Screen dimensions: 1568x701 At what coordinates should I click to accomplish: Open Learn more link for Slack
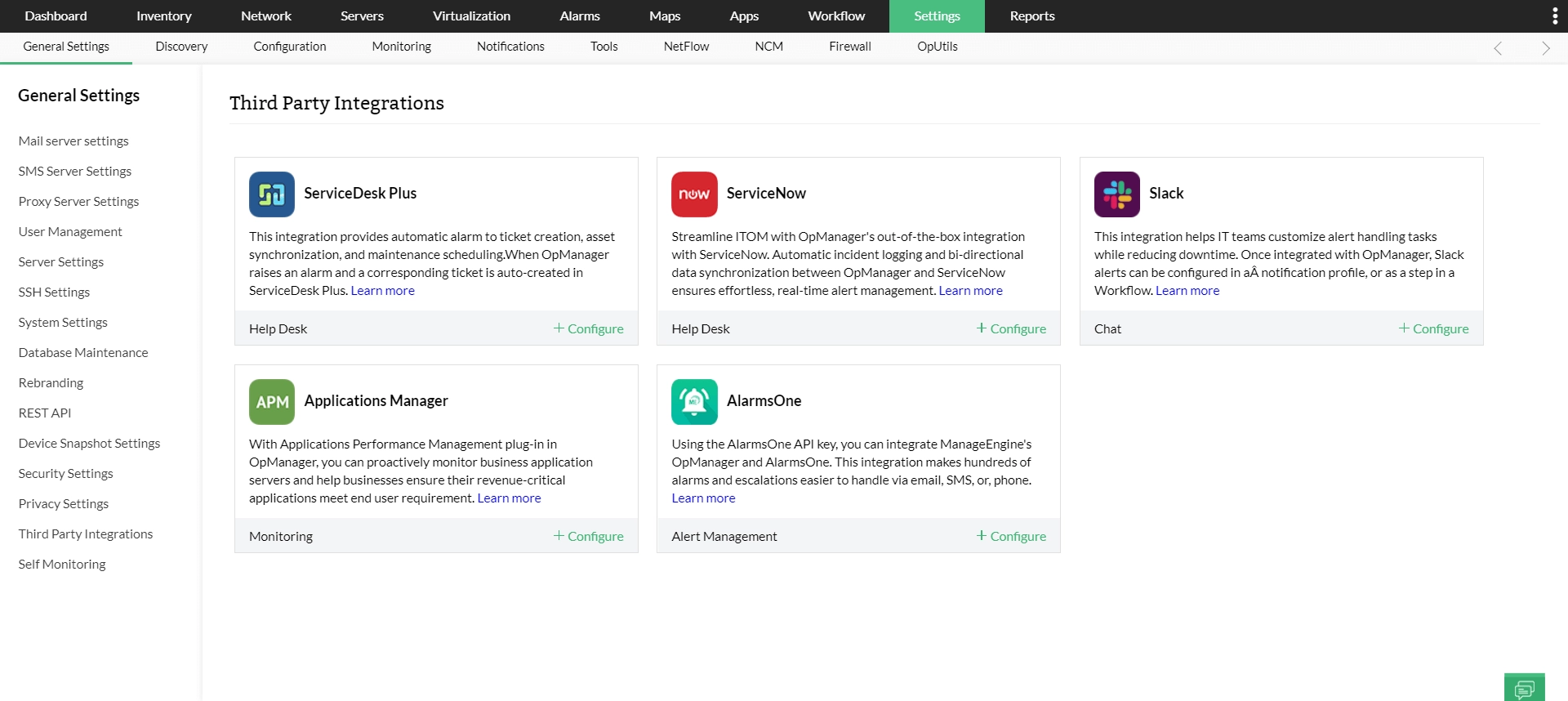(x=1187, y=291)
